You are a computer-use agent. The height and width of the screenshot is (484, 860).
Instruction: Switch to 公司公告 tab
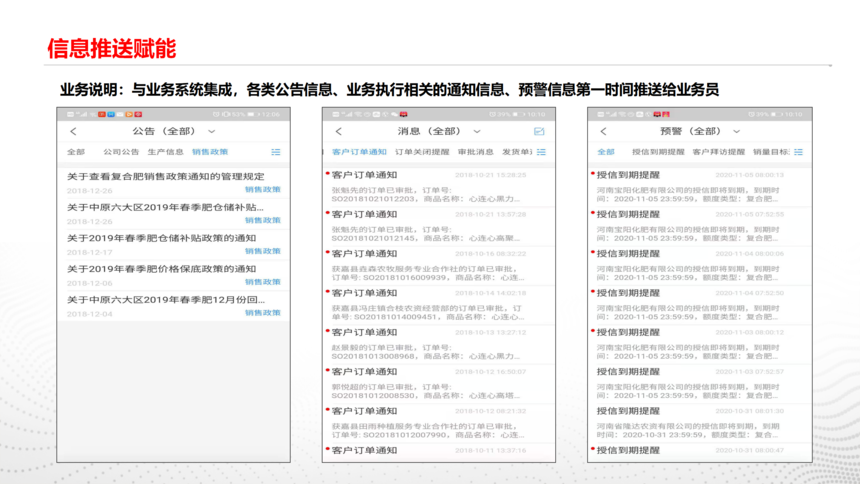121,152
